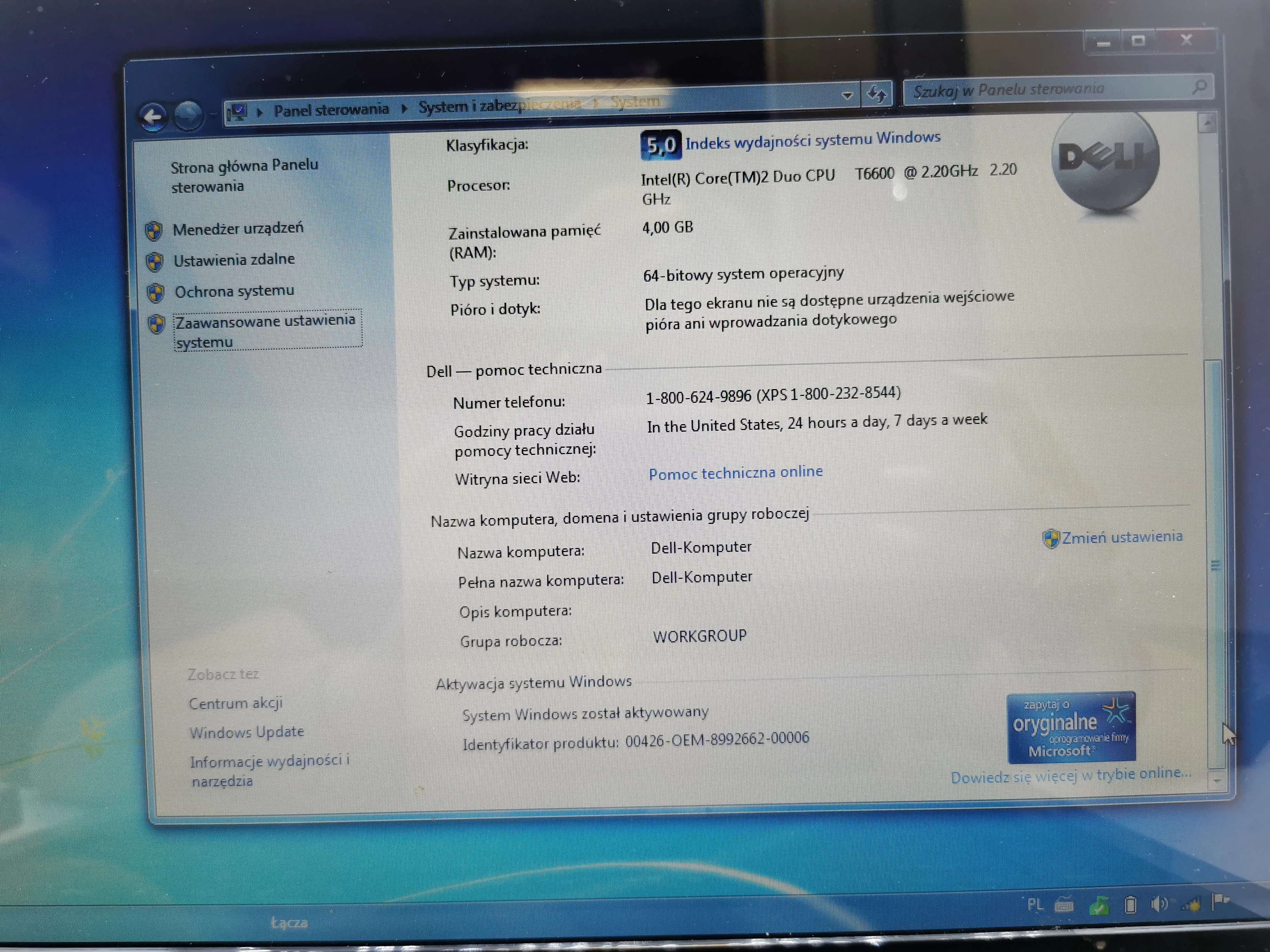Click the oryginalne Microsoft software badge
Screen dimensions: 1270x952
(x=1071, y=728)
